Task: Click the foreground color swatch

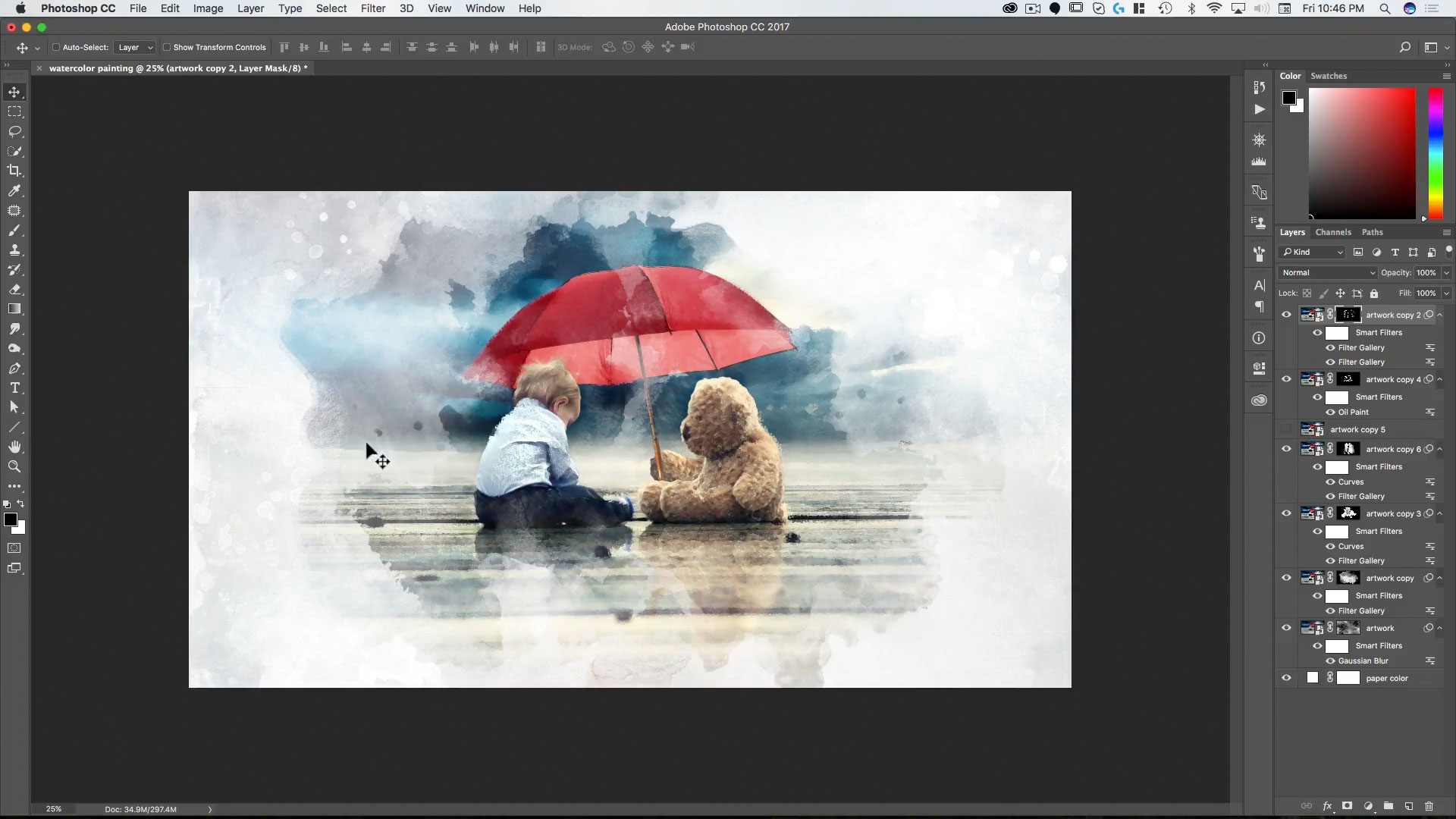Action: point(11,520)
